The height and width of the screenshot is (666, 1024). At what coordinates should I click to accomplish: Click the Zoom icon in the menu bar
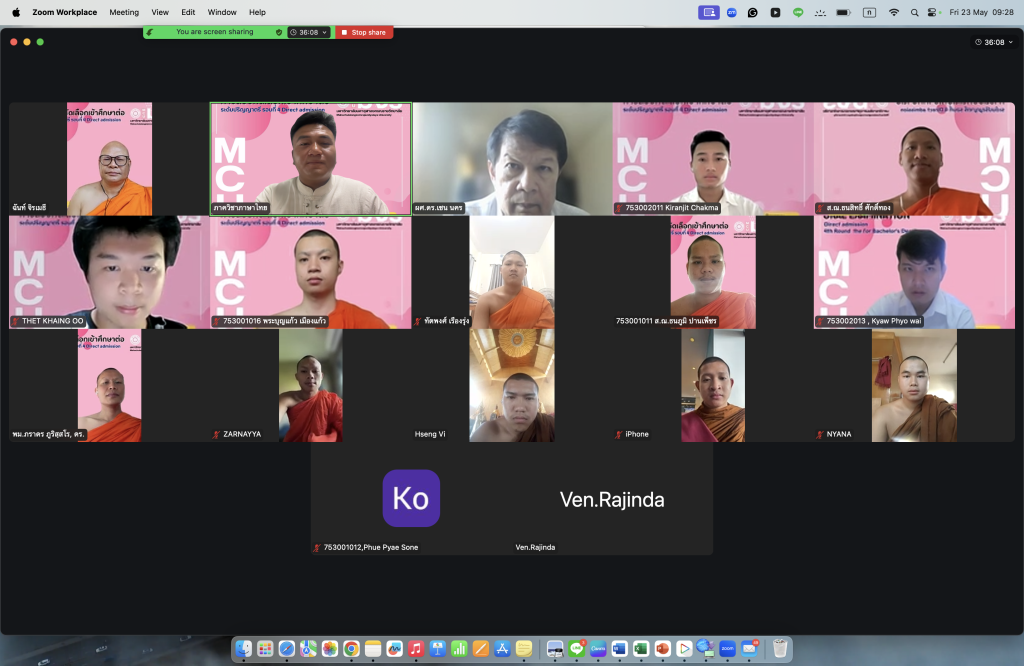click(x=732, y=12)
